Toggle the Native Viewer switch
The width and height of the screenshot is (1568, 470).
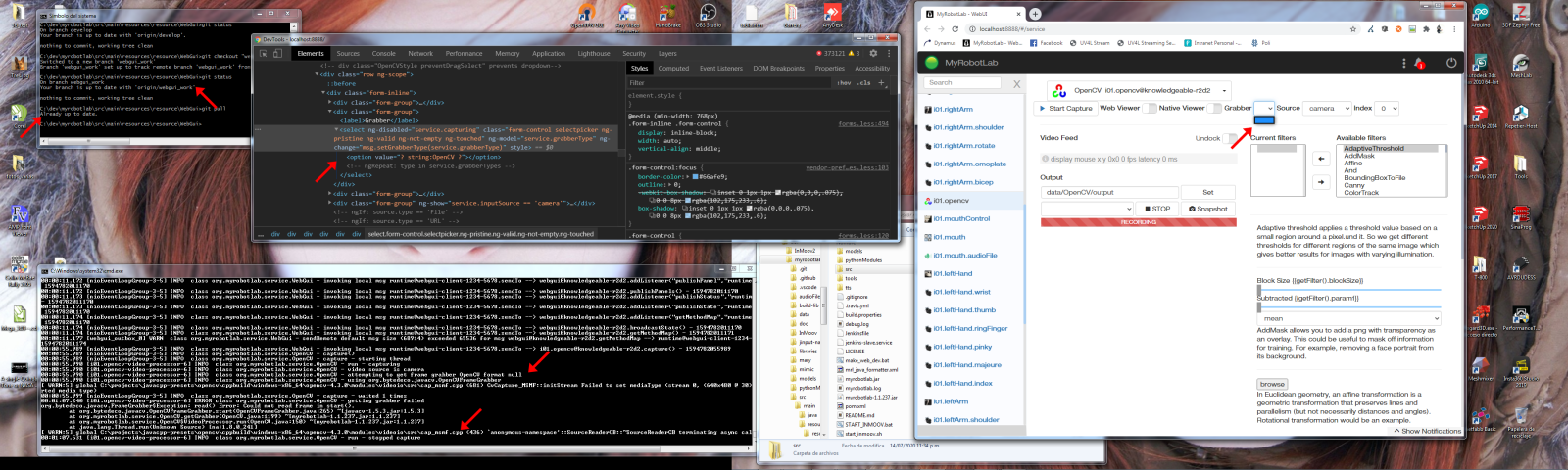[1215, 108]
